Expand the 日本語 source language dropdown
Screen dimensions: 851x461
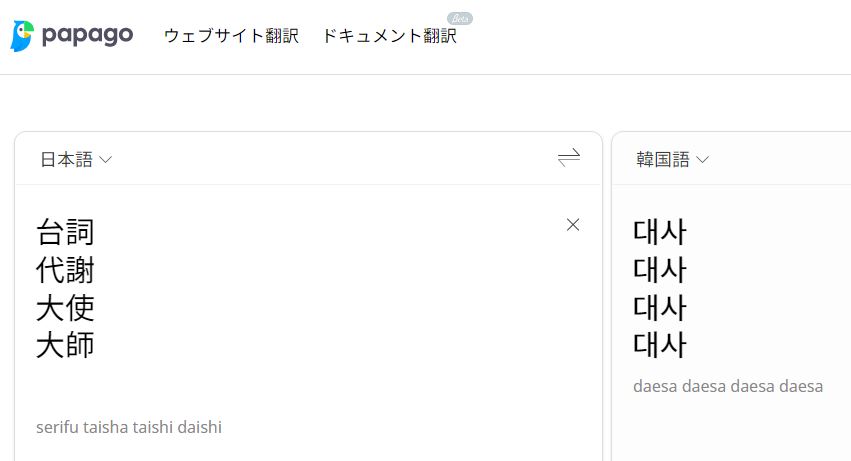(76, 159)
